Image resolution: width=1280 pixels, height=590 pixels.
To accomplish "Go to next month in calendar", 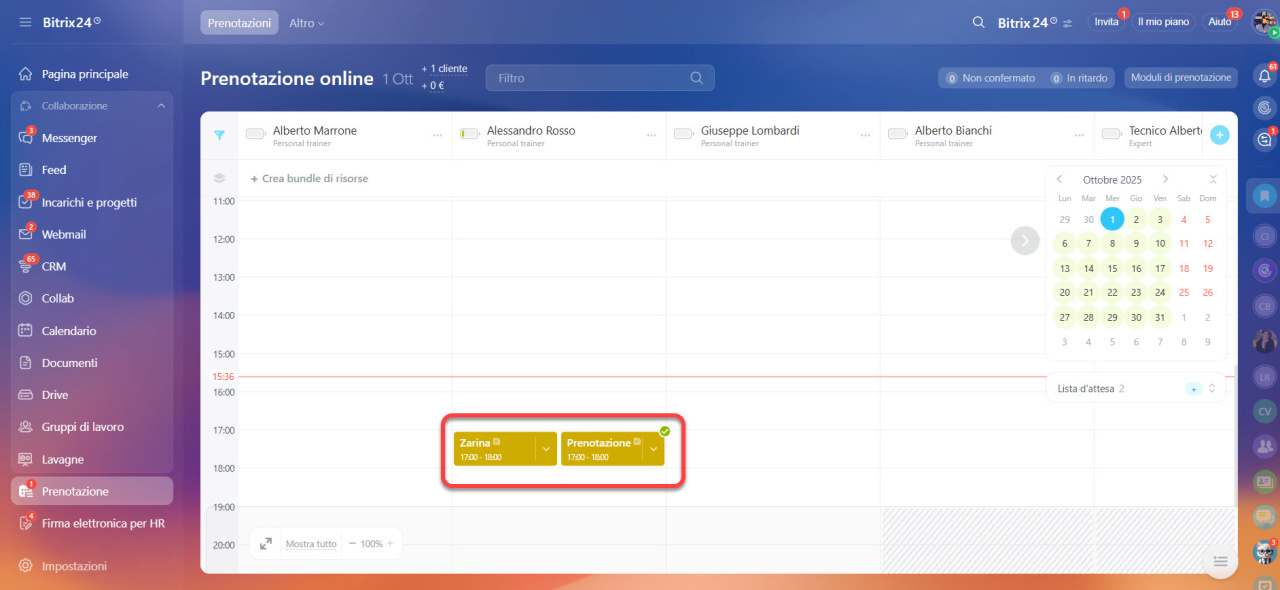I will click(x=1165, y=180).
